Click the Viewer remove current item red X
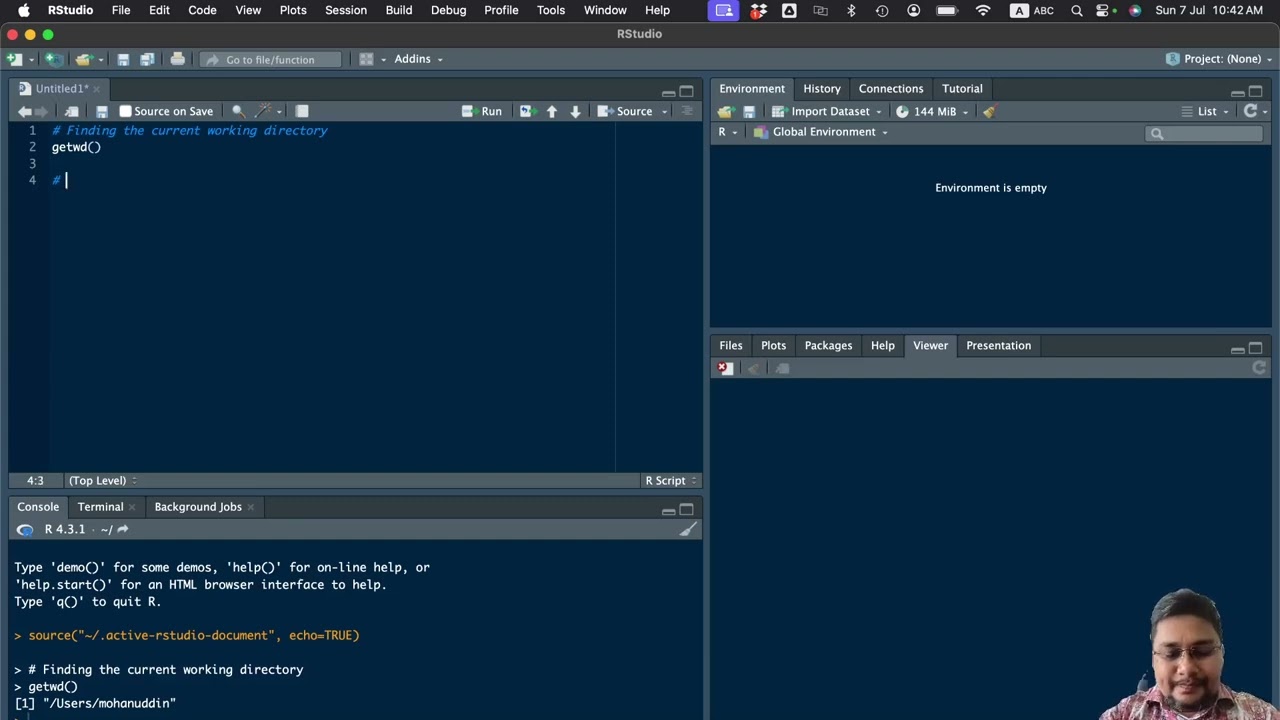Viewport: 1280px width, 720px height. point(725,368)
